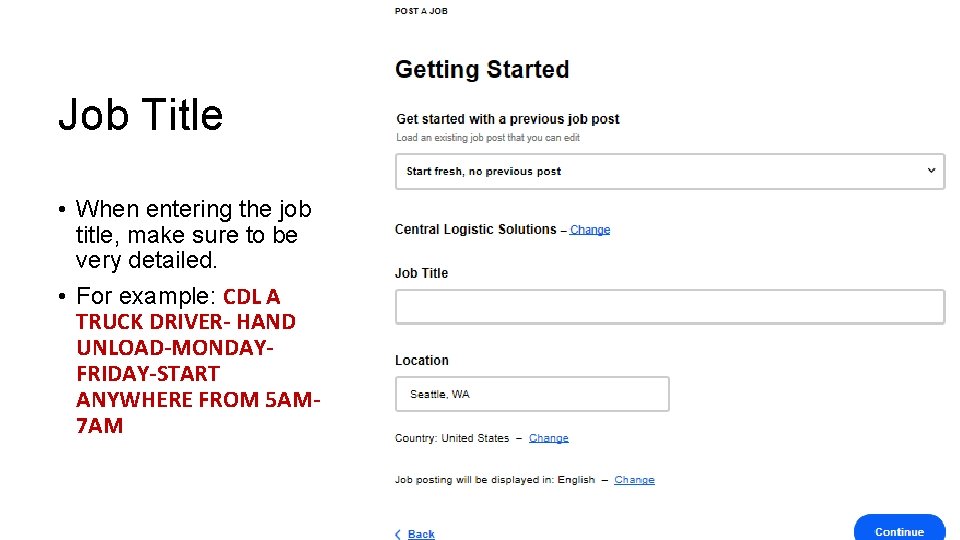Click 'Get started with a previous job post' label

click(508, 119)
